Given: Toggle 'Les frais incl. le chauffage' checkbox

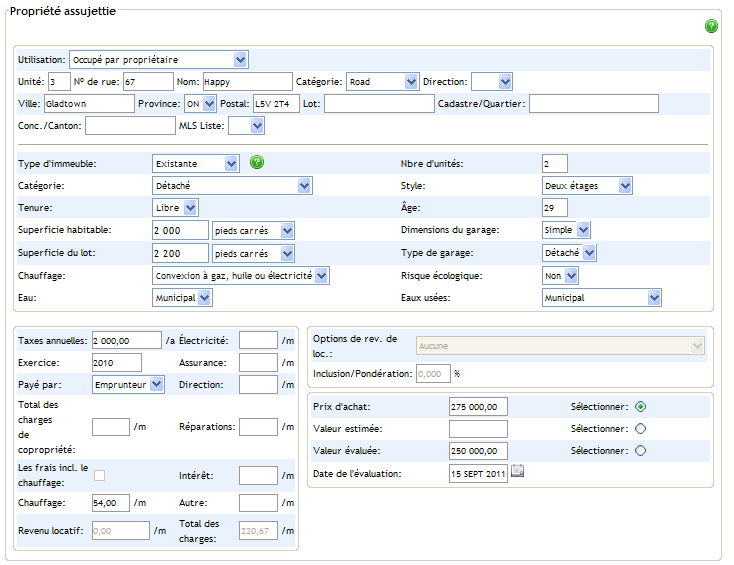Looking at the screenshot, I should 99,476.
